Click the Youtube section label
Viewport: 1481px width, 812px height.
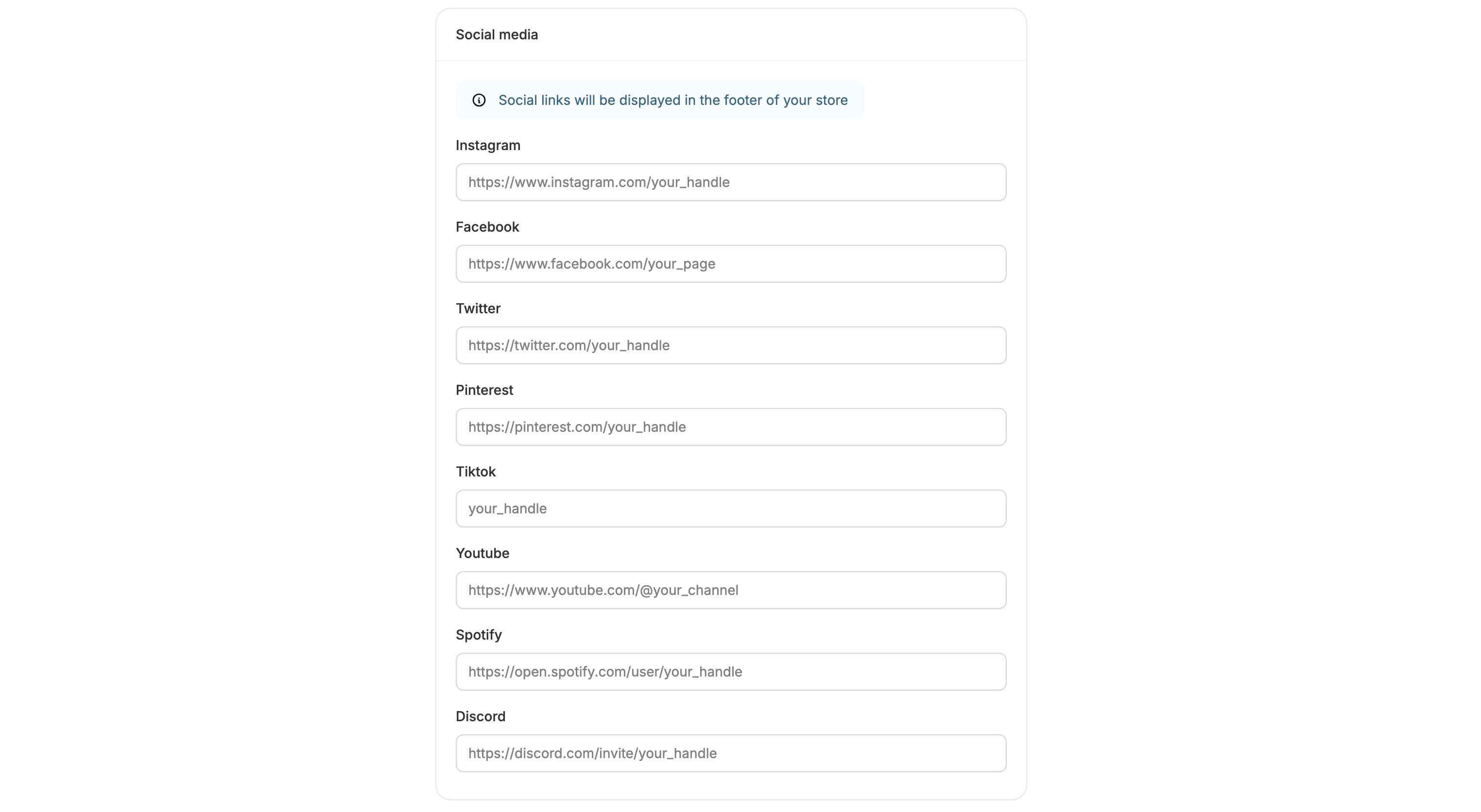coord(482,553)
